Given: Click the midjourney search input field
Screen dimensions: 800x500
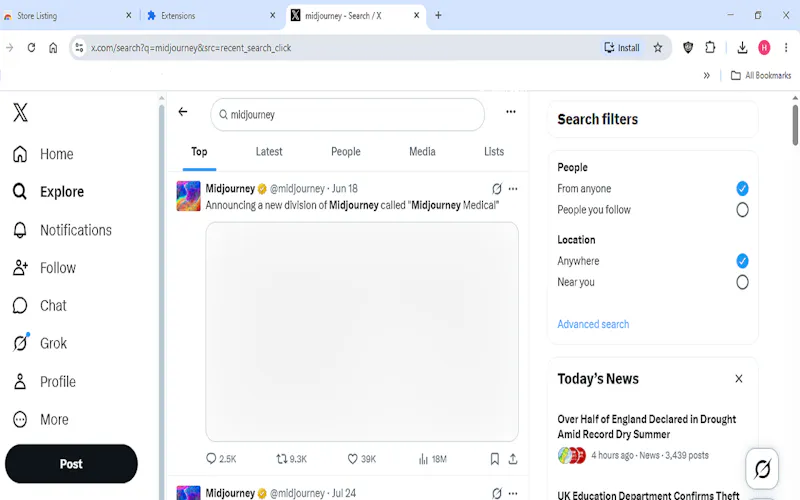Looking at the screenshot, I should [347, 115].
